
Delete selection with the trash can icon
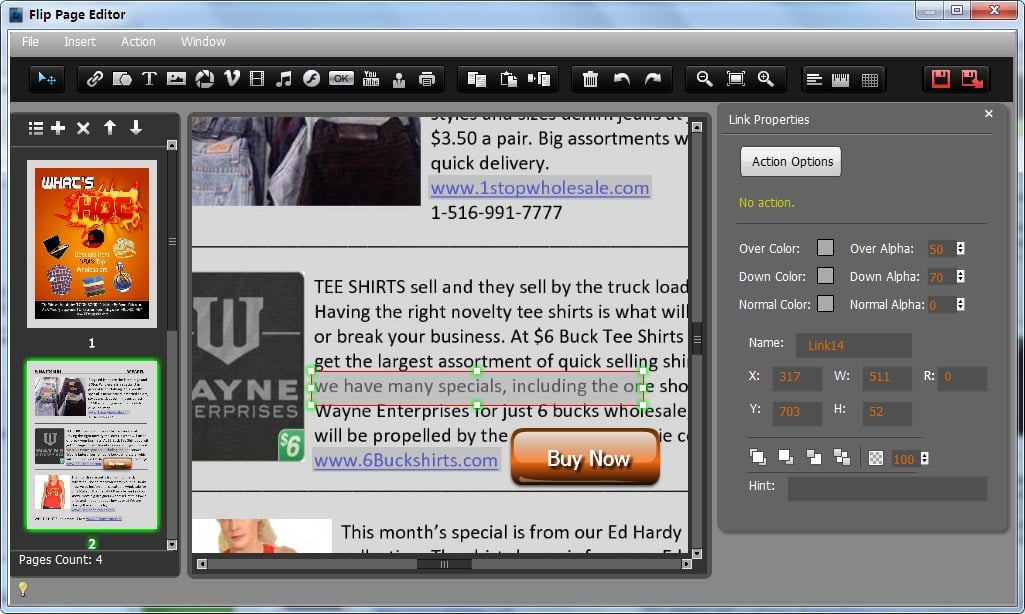[590, 79]
